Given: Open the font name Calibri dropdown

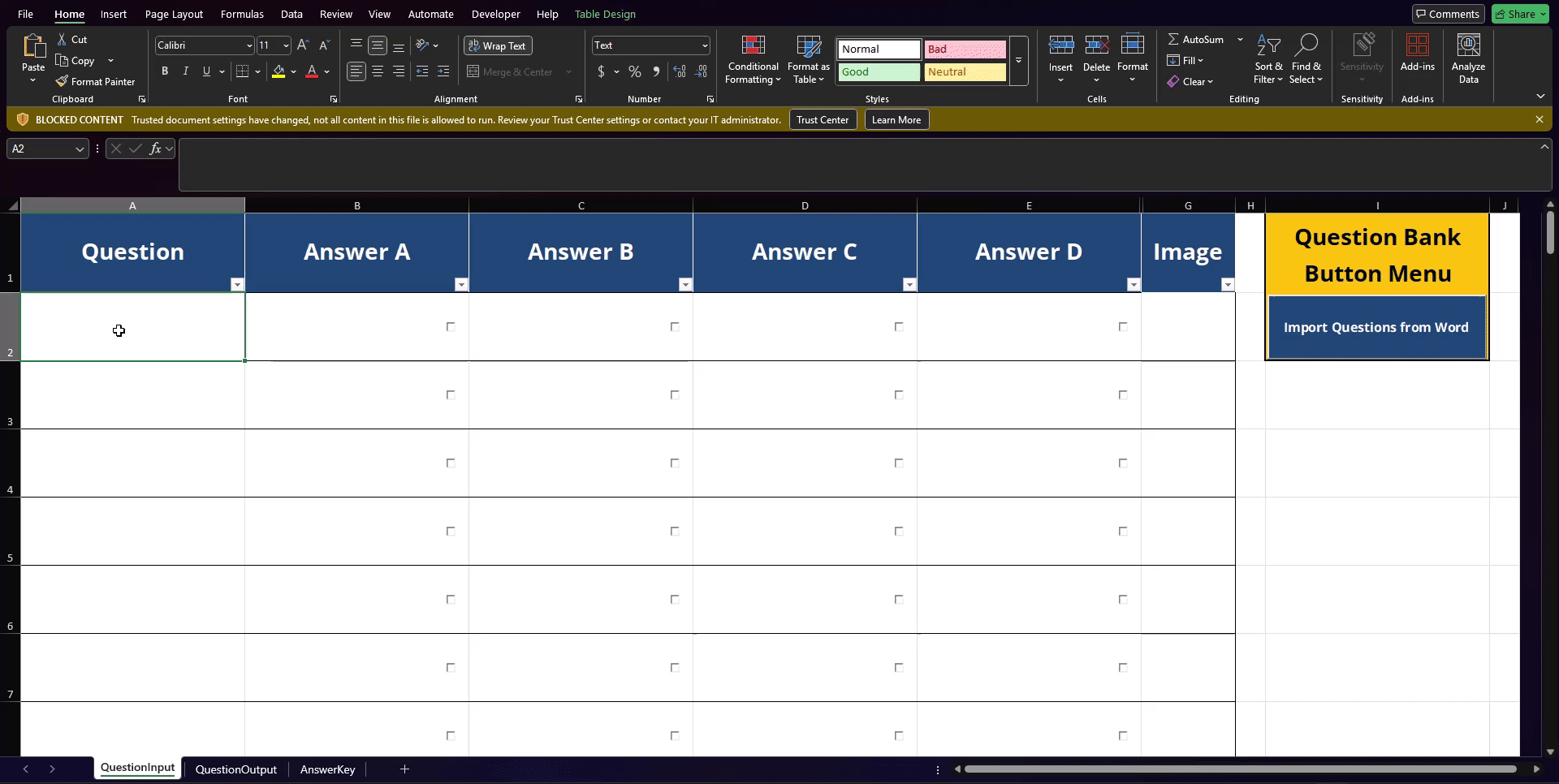Looking at the screenshot, I should (x=248, y=45).
